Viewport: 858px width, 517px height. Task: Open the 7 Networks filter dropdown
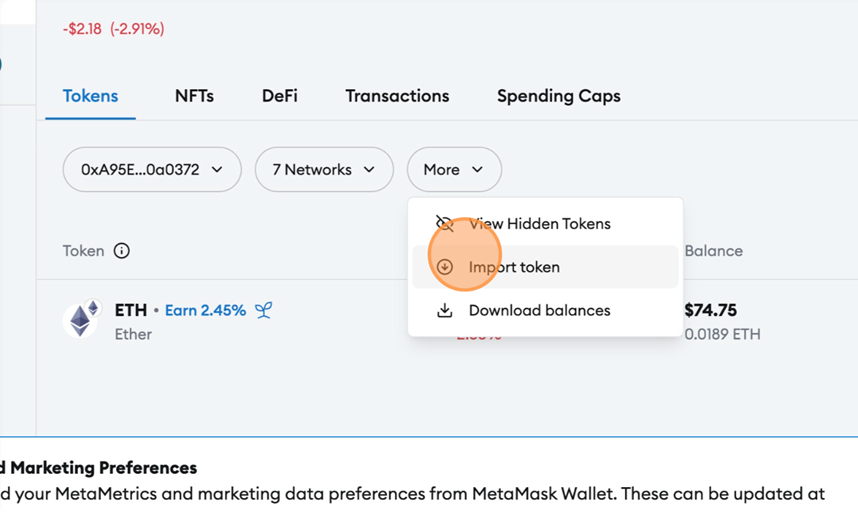pos(324,170)
